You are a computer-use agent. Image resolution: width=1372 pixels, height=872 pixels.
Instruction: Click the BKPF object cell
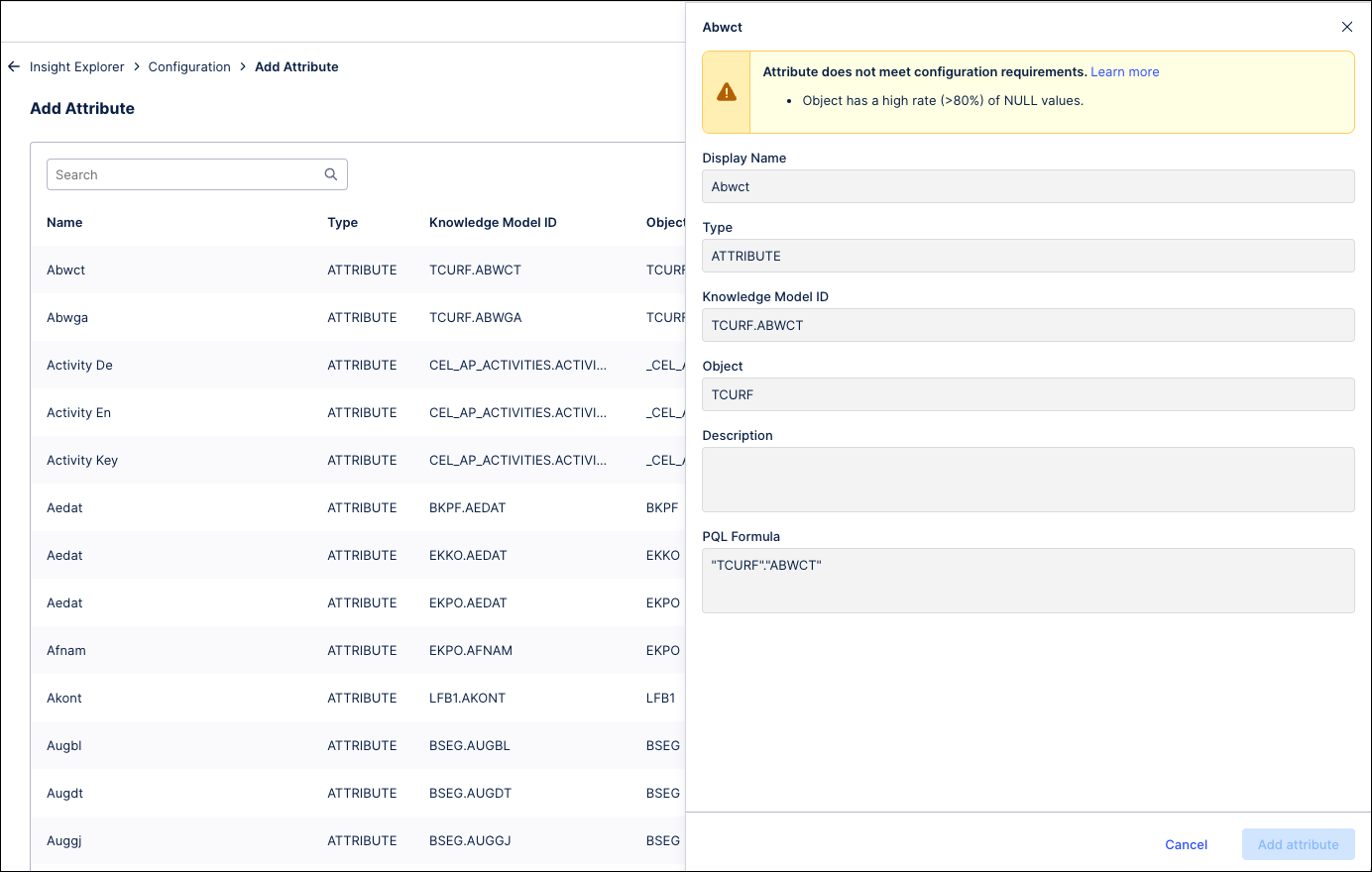click(662, 507)
